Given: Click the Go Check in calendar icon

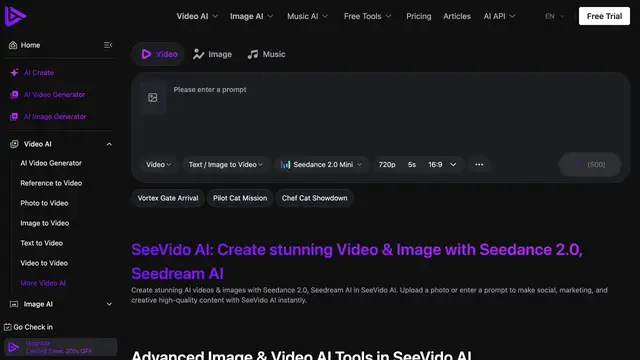Looking at the screenshot, I should 7,327.
